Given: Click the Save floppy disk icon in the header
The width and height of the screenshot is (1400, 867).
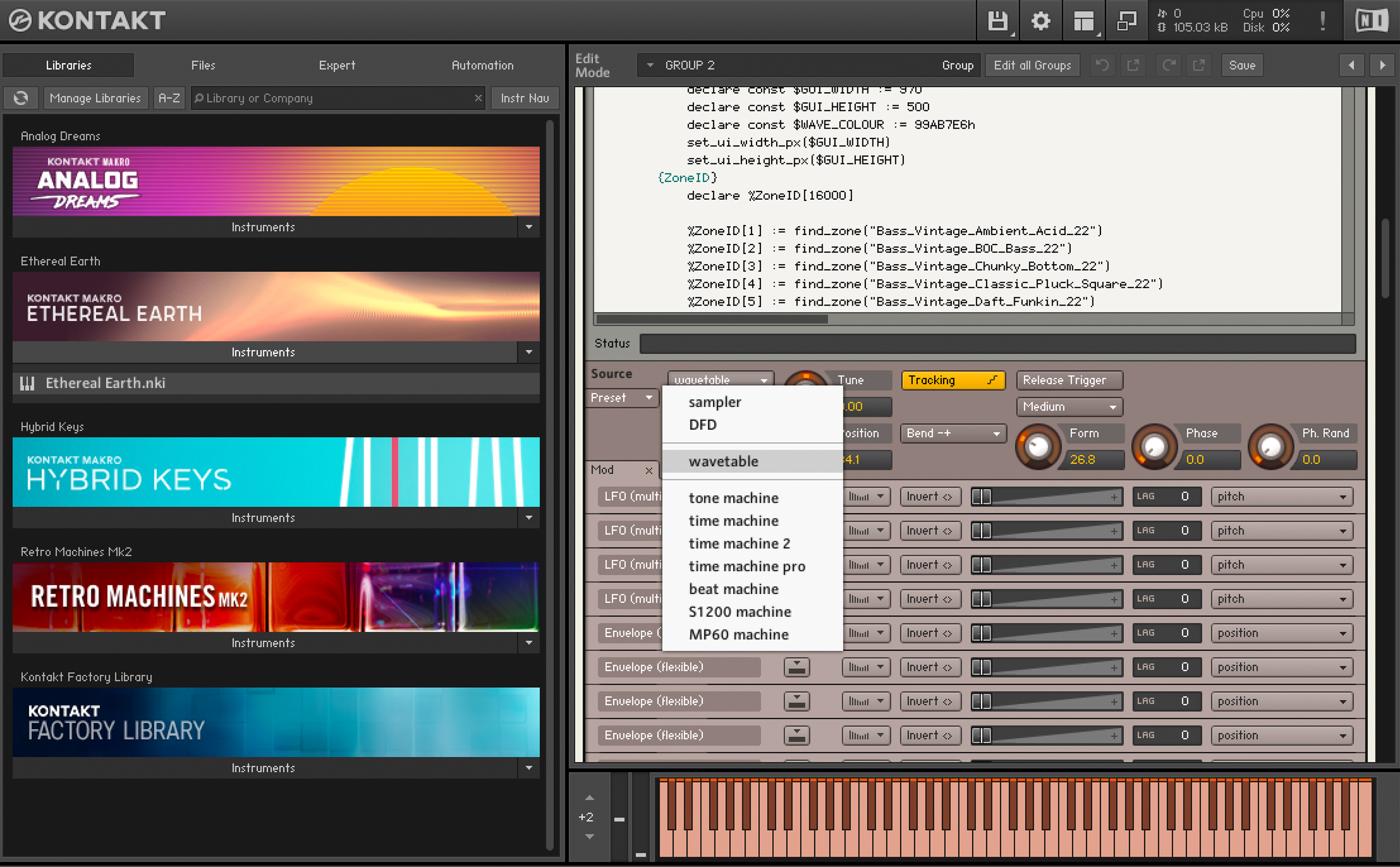Looking at the screenshot, I should (x=997, y=21).
